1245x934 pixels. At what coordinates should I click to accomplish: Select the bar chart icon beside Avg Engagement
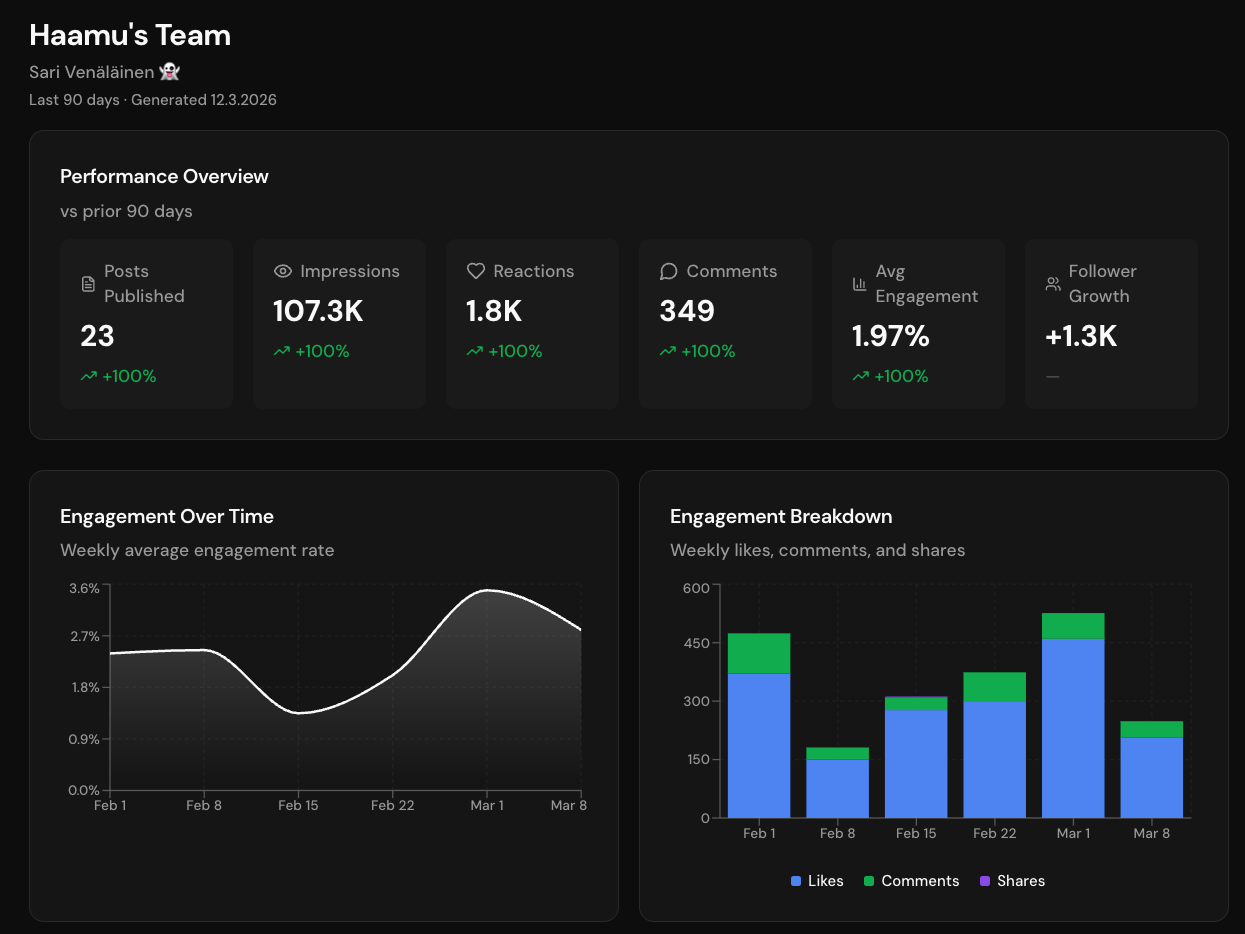(x=860, y=284)
